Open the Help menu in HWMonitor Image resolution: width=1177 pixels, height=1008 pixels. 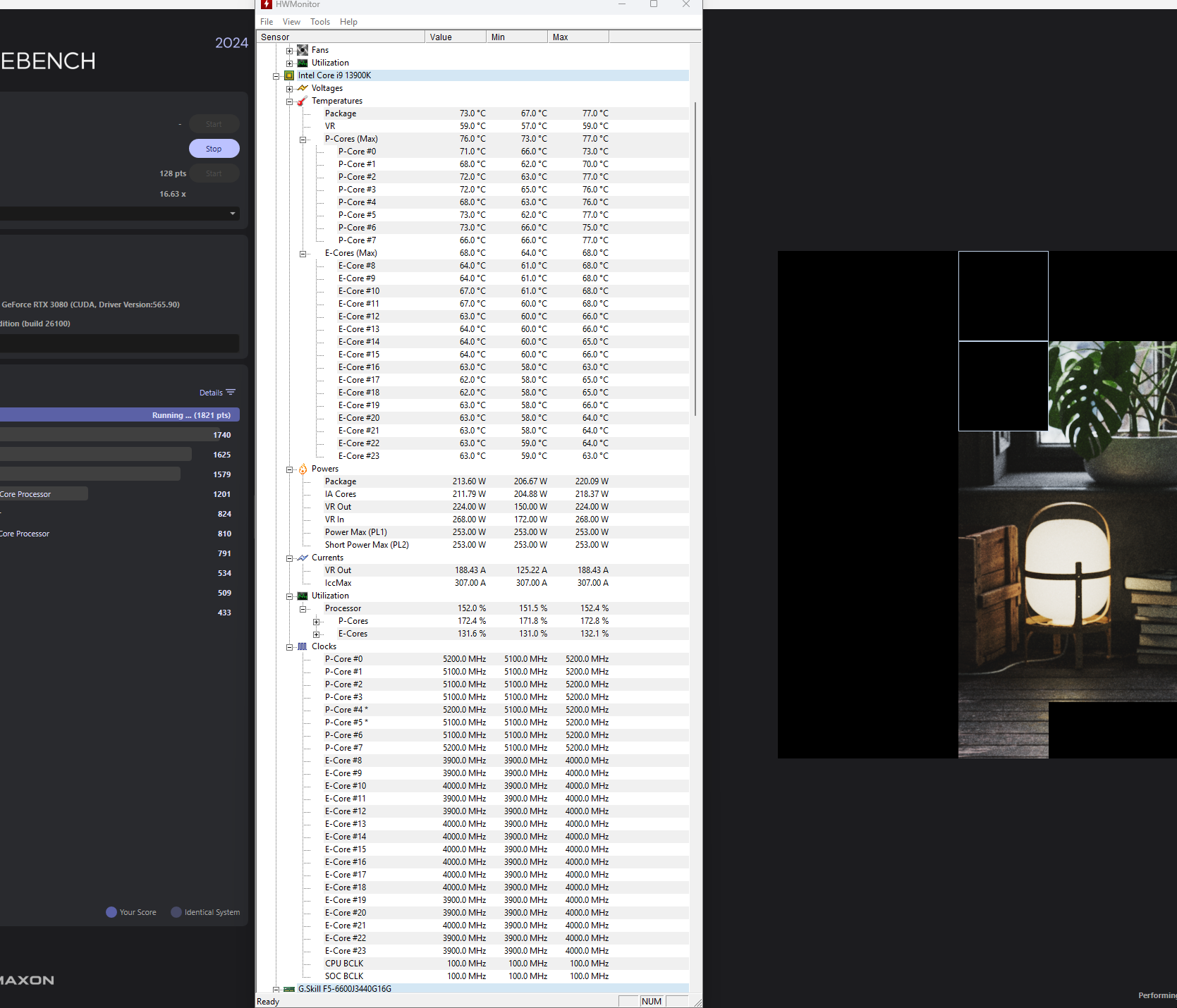tap(348, 22)
